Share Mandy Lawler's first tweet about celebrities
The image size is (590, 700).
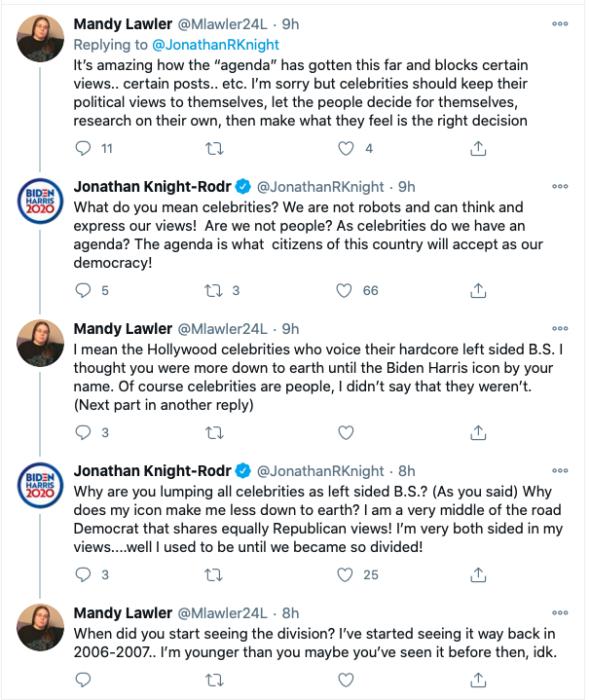[x=478, y=148]
